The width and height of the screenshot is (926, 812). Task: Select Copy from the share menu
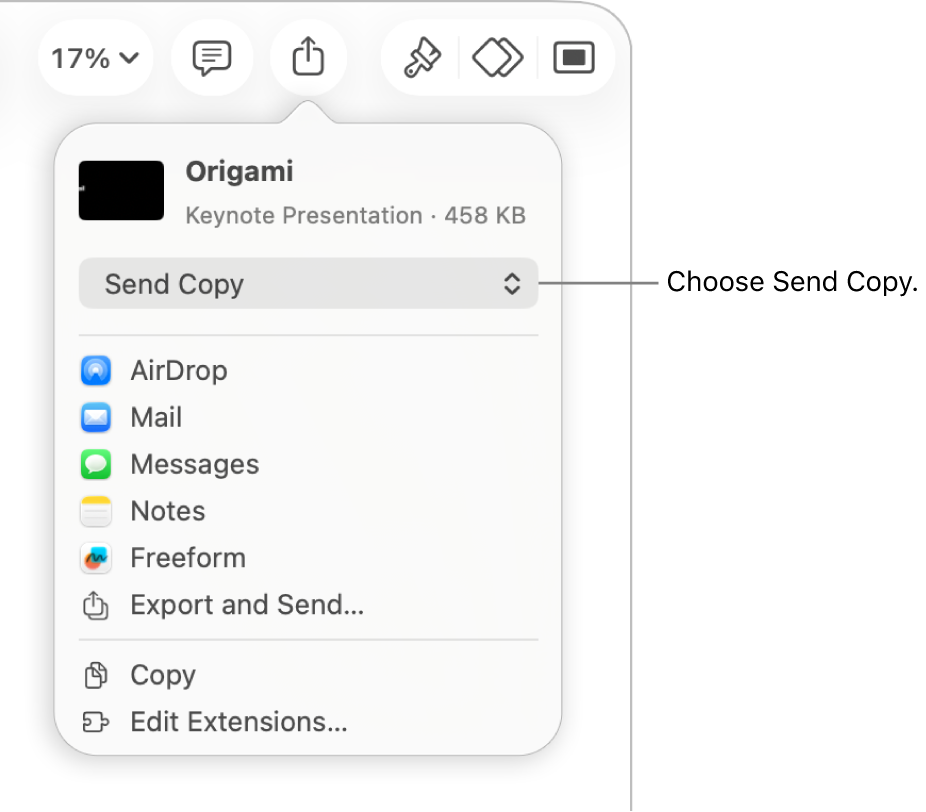tap(162, 675)
